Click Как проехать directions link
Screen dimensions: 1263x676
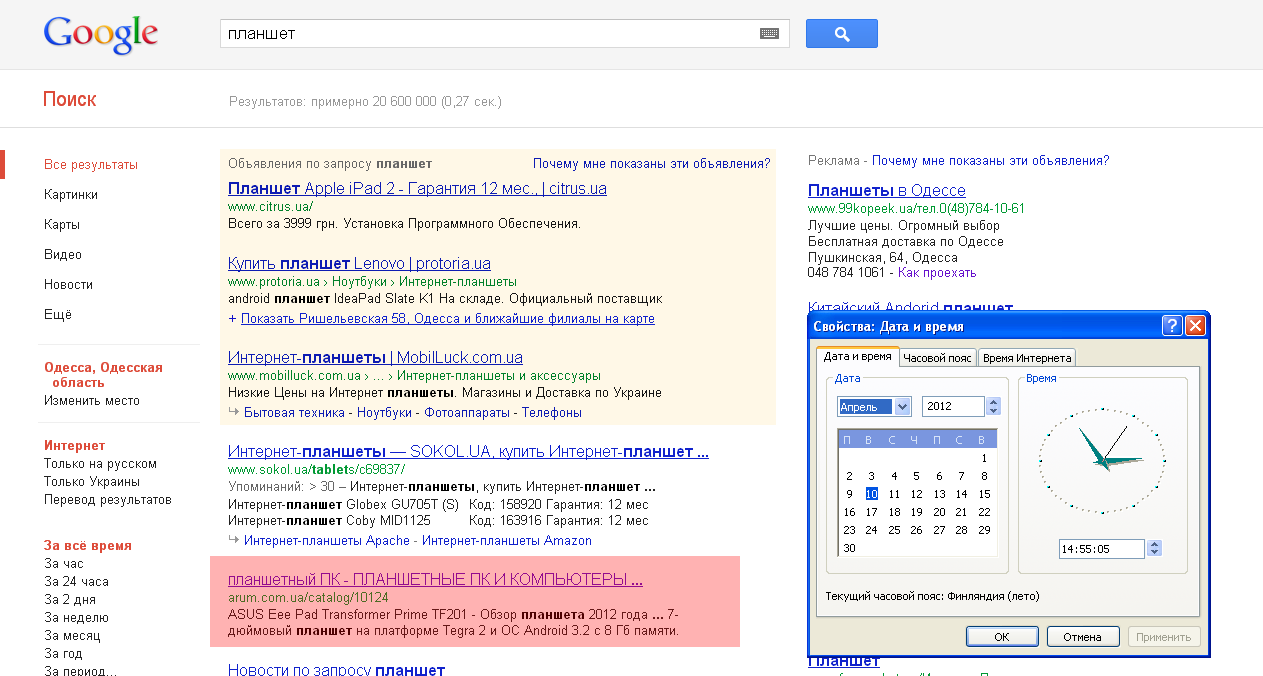coord(937,273)
